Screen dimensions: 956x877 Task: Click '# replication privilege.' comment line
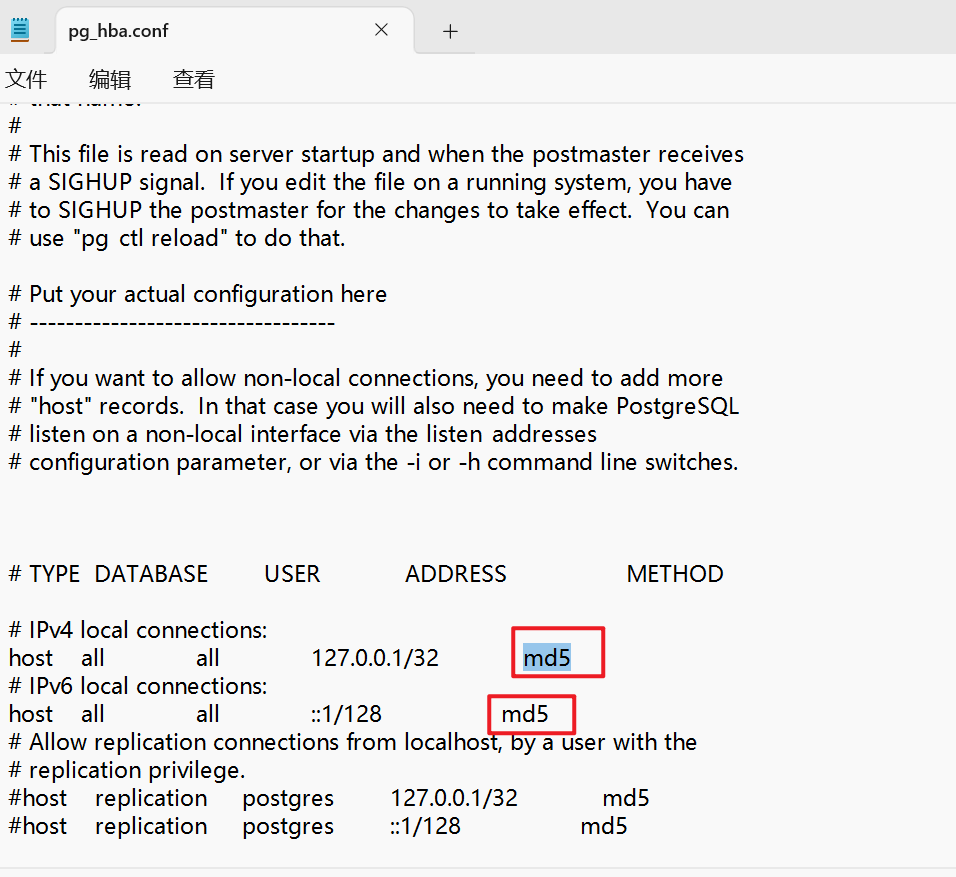tap(127, 770)
